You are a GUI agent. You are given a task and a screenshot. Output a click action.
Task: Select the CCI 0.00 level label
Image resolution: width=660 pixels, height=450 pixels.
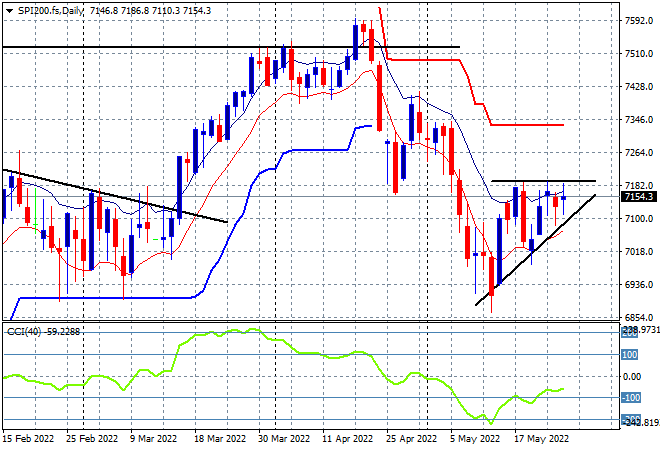(632, 376)
